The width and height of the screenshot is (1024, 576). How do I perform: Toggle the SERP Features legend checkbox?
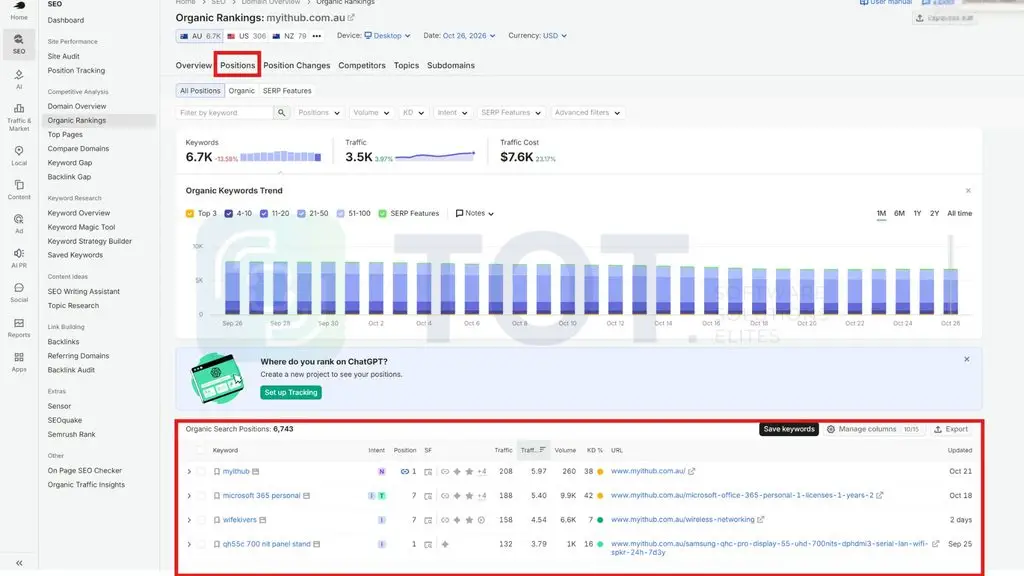[x=383, y=214]
